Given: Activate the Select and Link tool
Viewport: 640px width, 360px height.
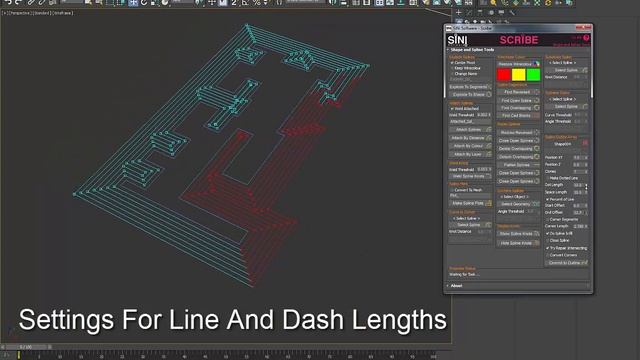Looking at the screenshot, I should 31,2.
